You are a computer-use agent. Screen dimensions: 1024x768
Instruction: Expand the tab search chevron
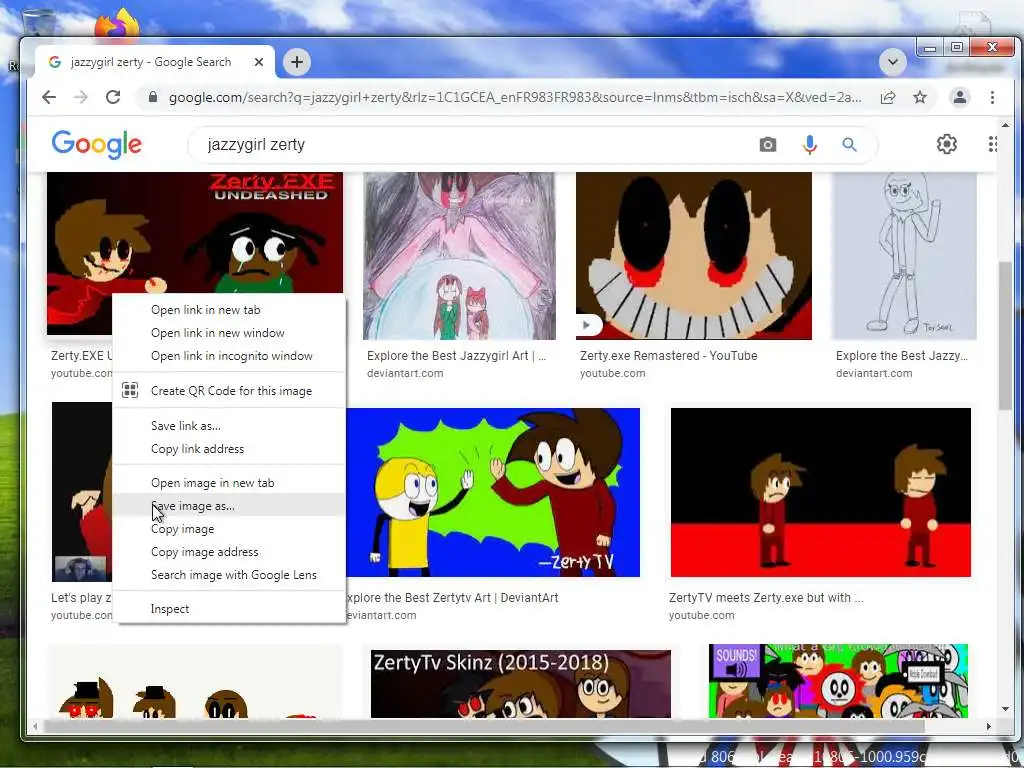pos(892,63)
